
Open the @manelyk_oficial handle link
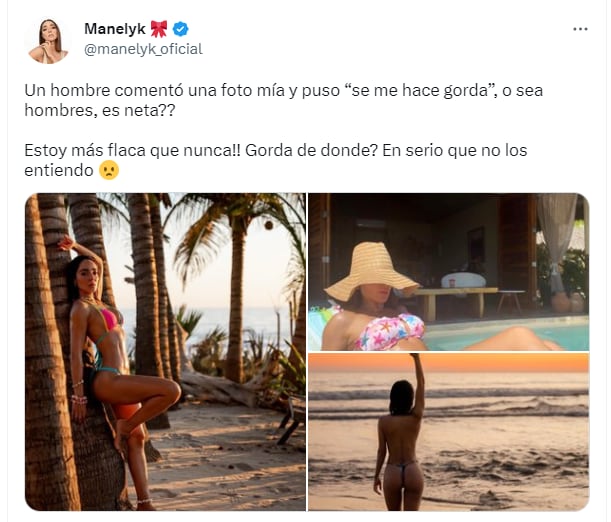143,49
